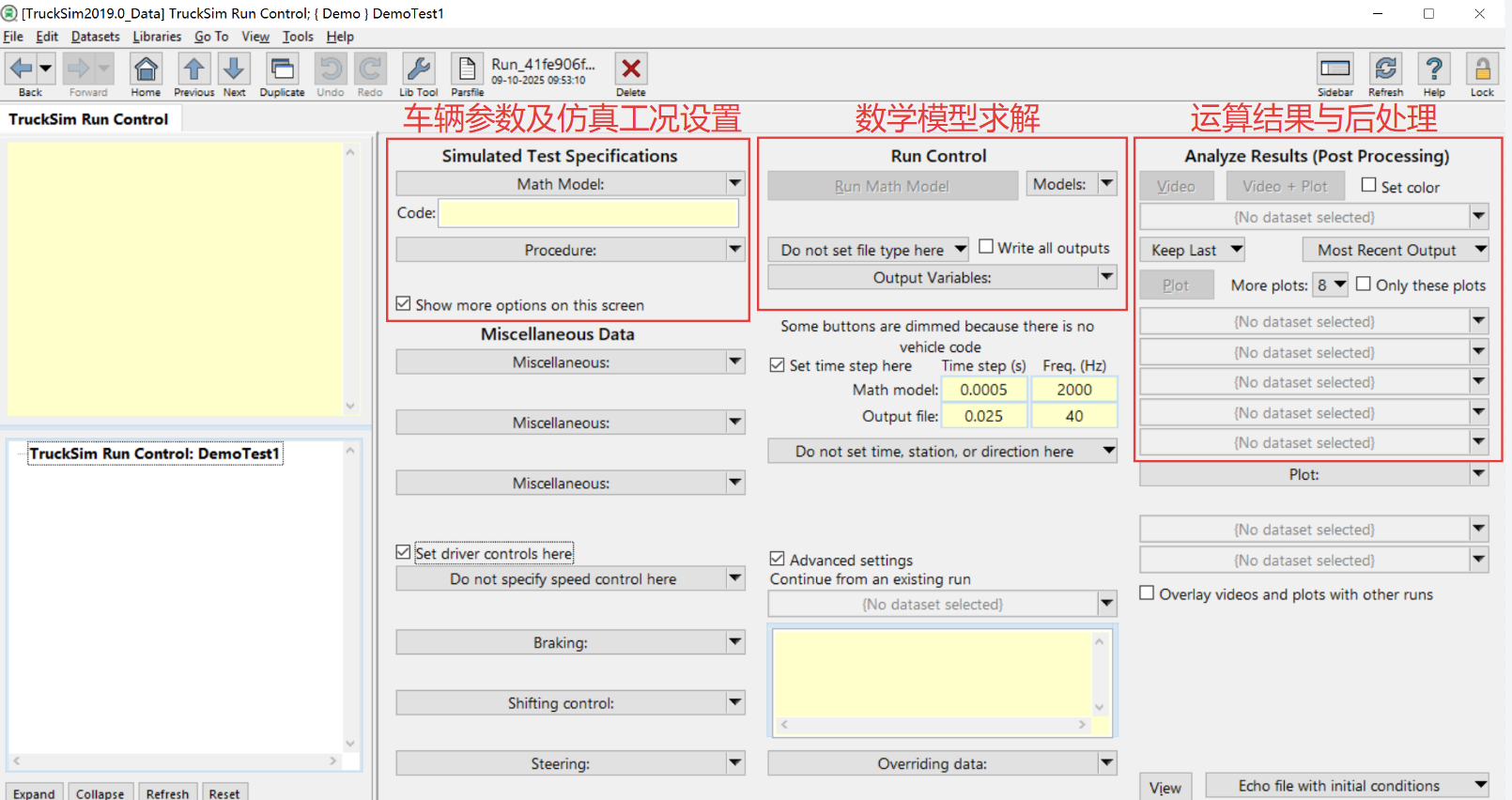1512x800 pixels.
Task: Duplicate the current dataset
Action: click(282, 69)
